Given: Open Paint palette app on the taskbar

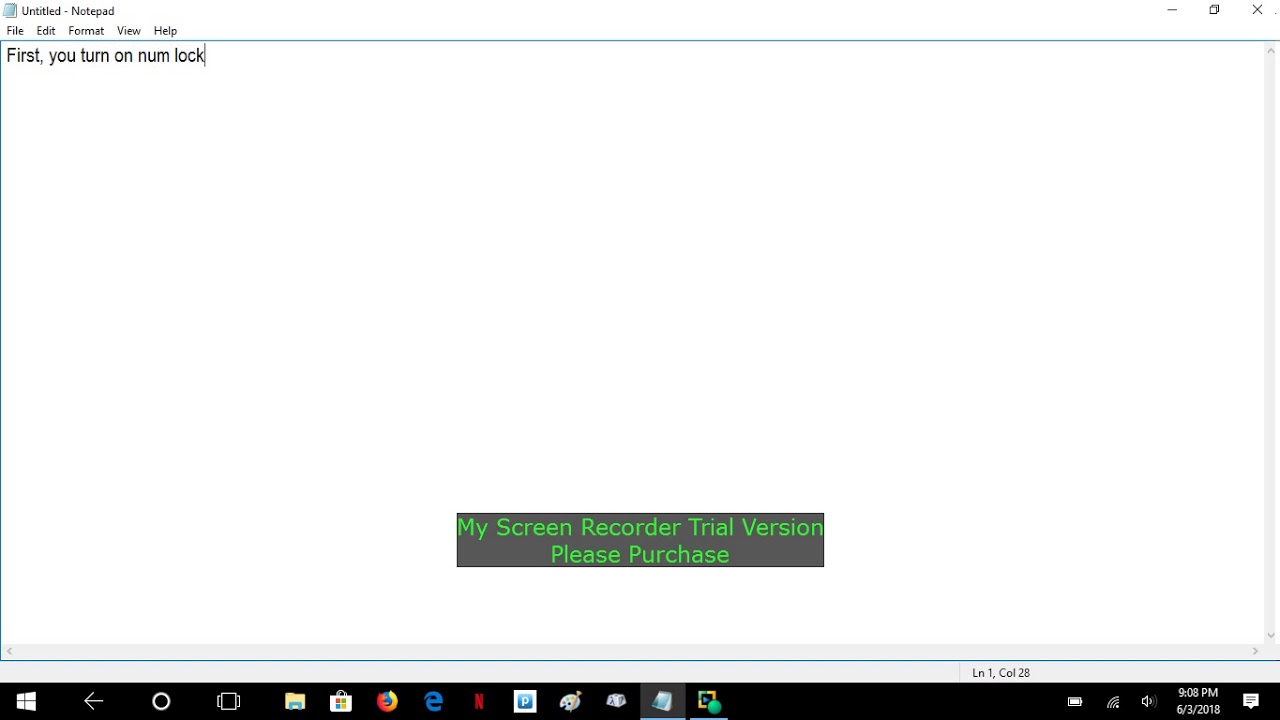Looking at the screenshot, I should [571, 702].
